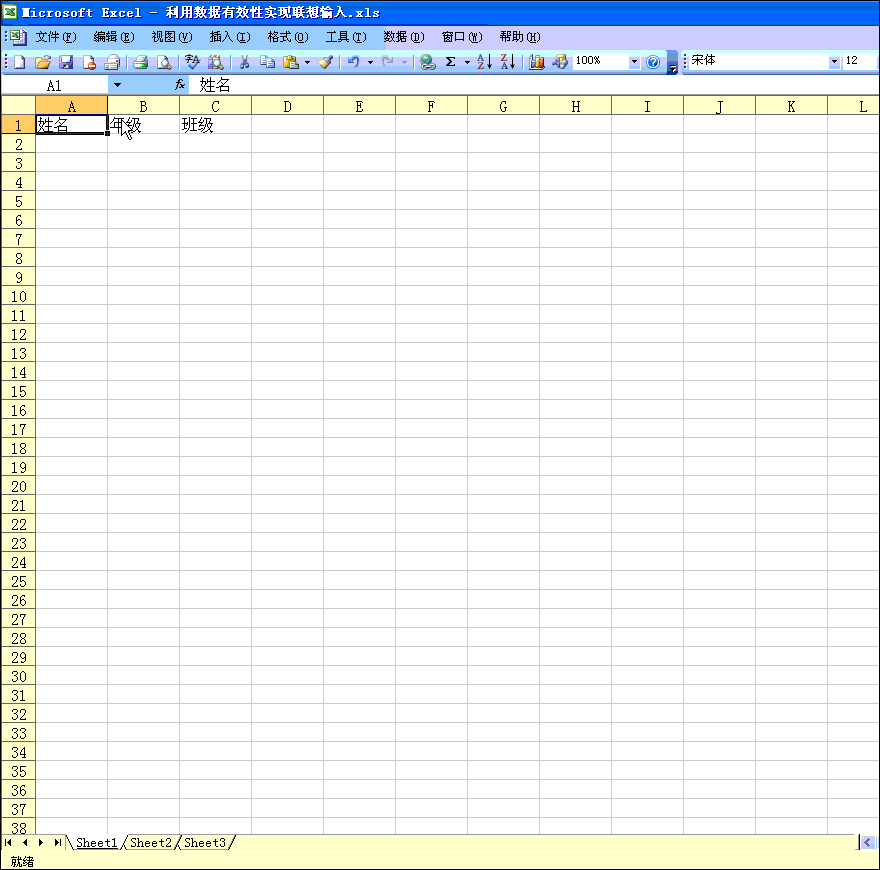Click the Cut scissors icon
Image resolution: width=880 pixels, height=870 pixels.
point(243,62)
